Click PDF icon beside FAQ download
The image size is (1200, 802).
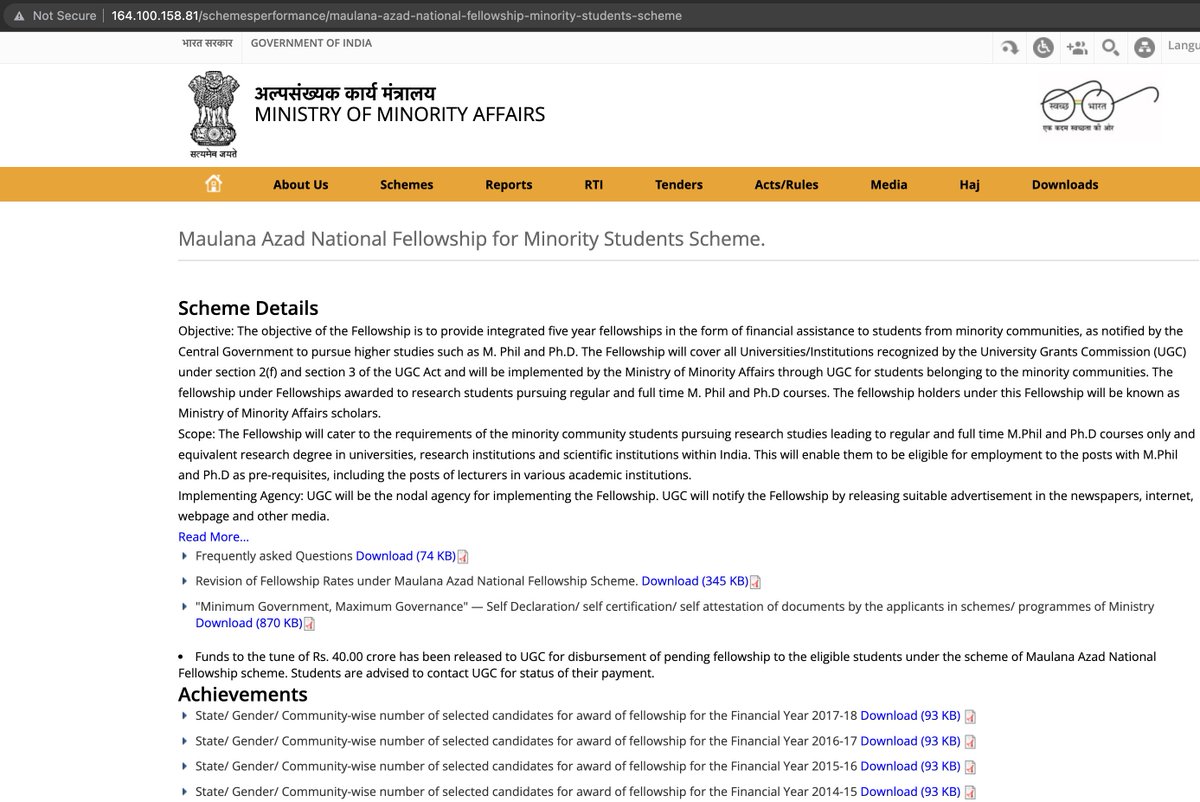pyautogui.click(x=463, y=557)
